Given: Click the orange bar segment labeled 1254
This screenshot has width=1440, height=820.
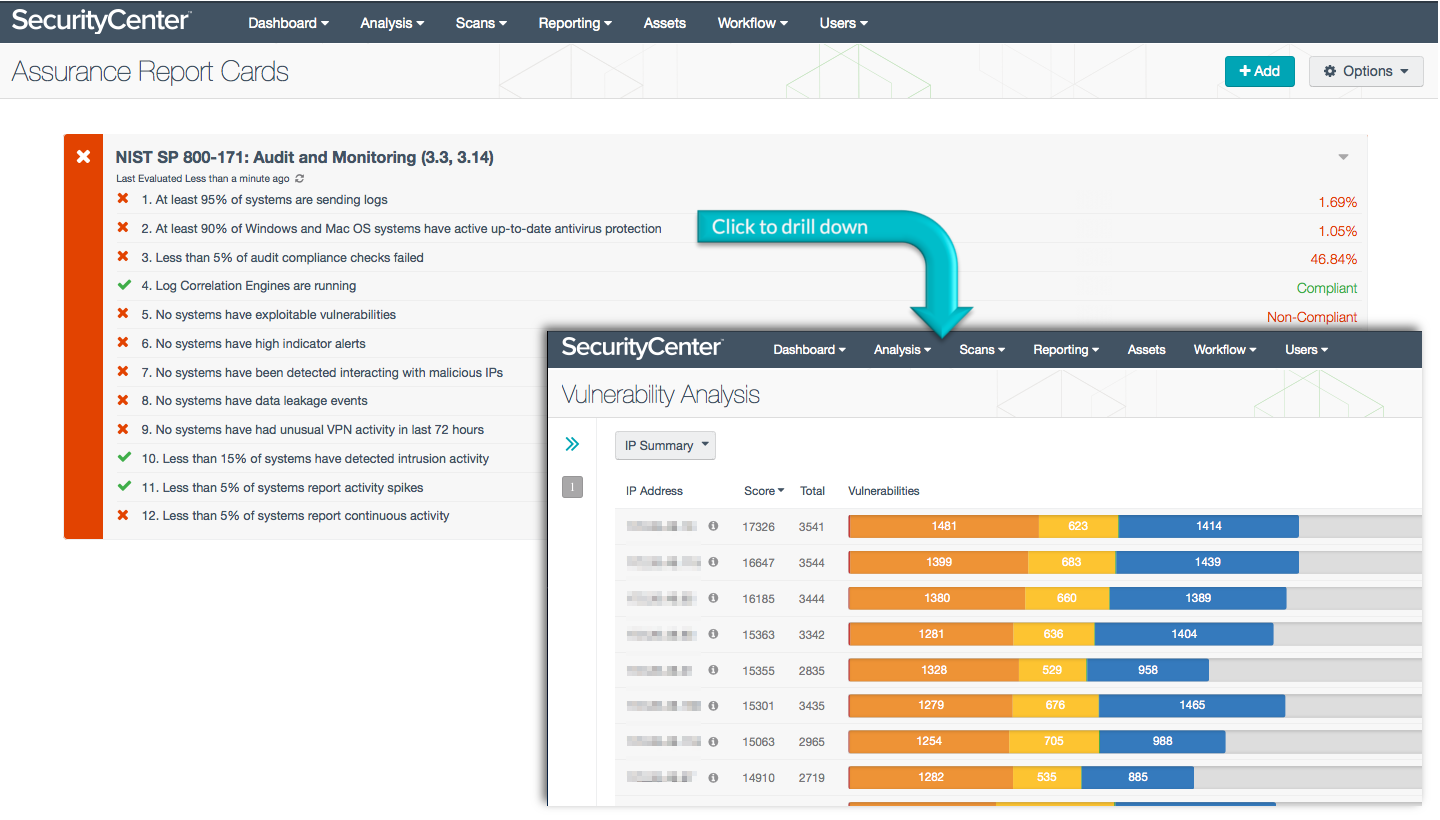Looking at the screenshot, I should point(929,741).
